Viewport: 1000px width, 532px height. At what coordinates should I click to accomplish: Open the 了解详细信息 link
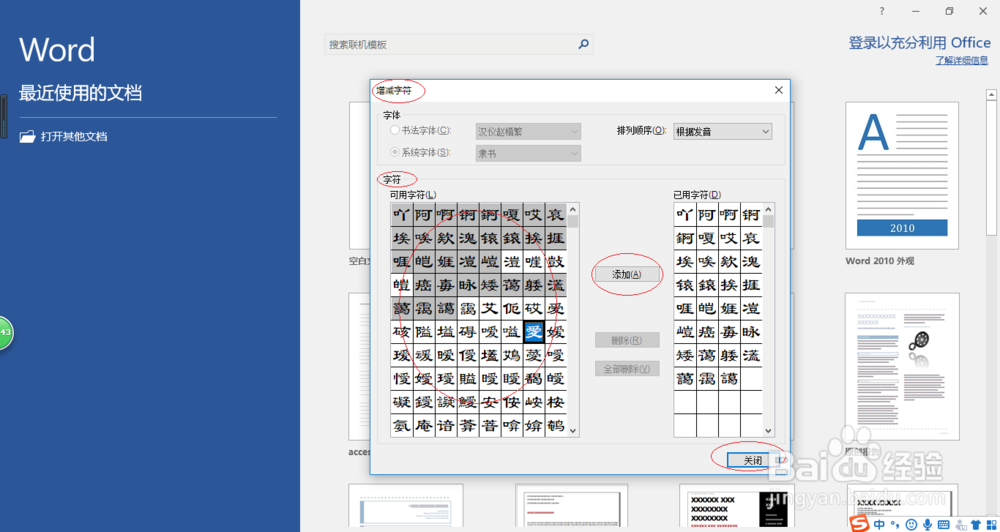pos(962,61)
